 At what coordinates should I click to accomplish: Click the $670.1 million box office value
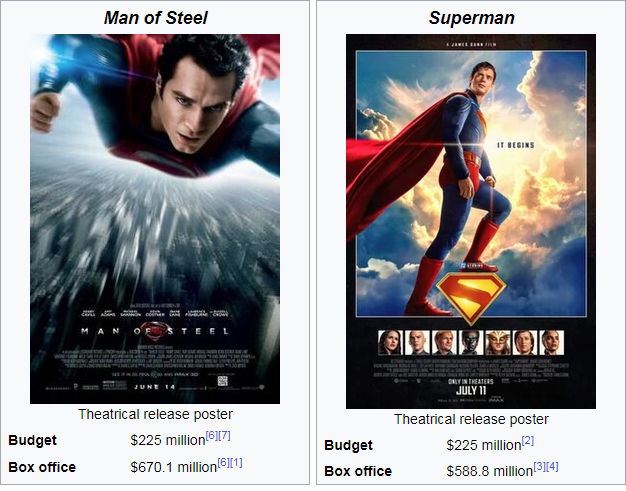pyautogui.click(x=173, y=466)
